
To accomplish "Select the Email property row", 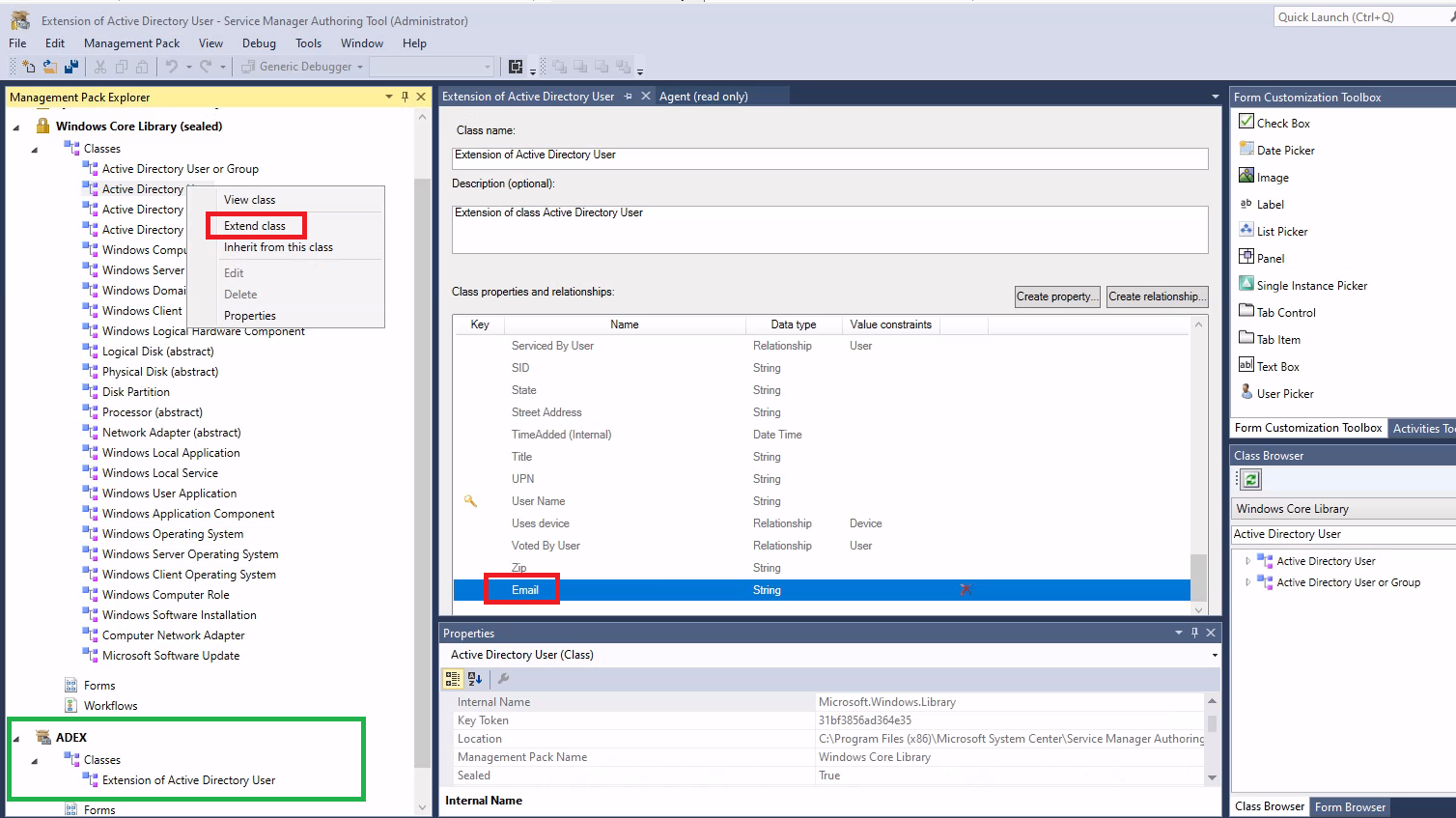I will (822, 590).
